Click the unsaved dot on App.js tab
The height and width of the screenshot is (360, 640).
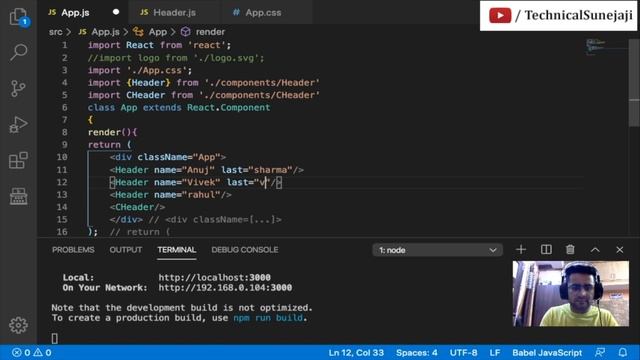point(116,12)
